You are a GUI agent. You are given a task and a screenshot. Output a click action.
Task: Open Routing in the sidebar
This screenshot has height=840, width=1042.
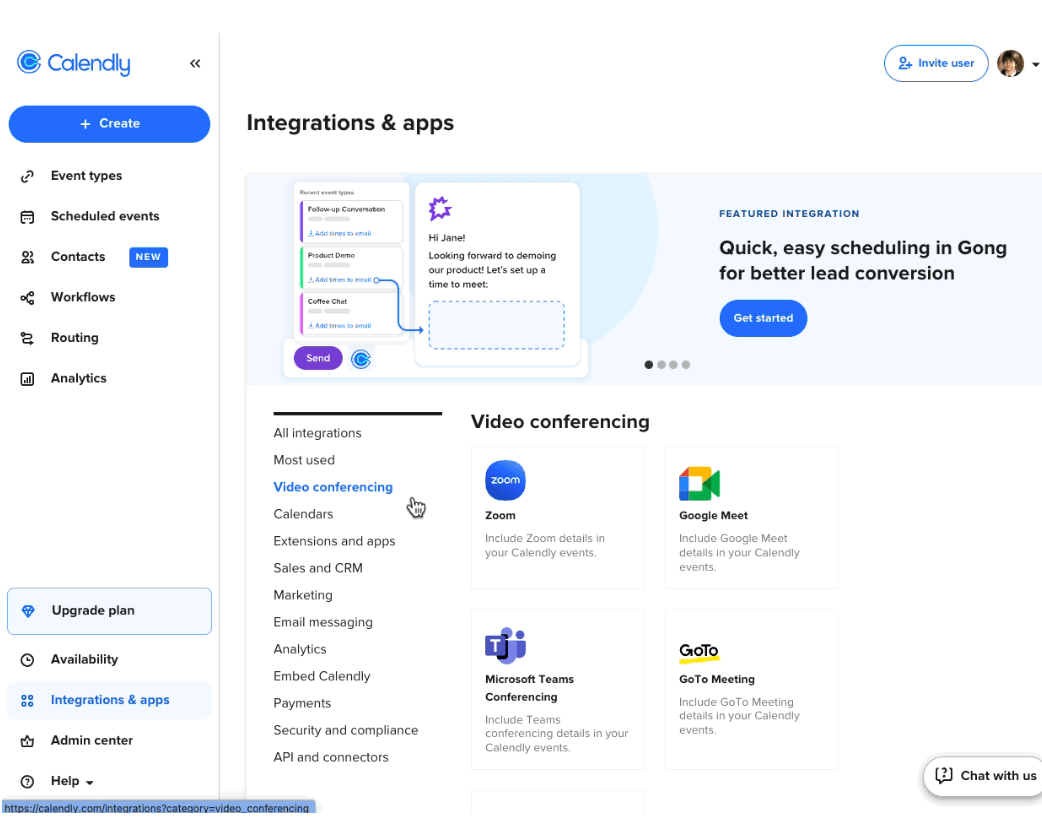(x=74, y=338)
